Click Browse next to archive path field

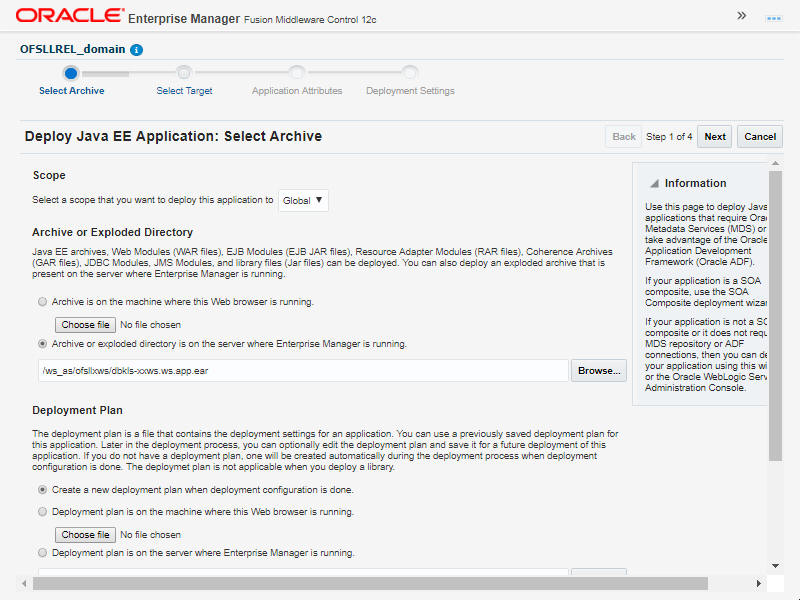(598, 371)
